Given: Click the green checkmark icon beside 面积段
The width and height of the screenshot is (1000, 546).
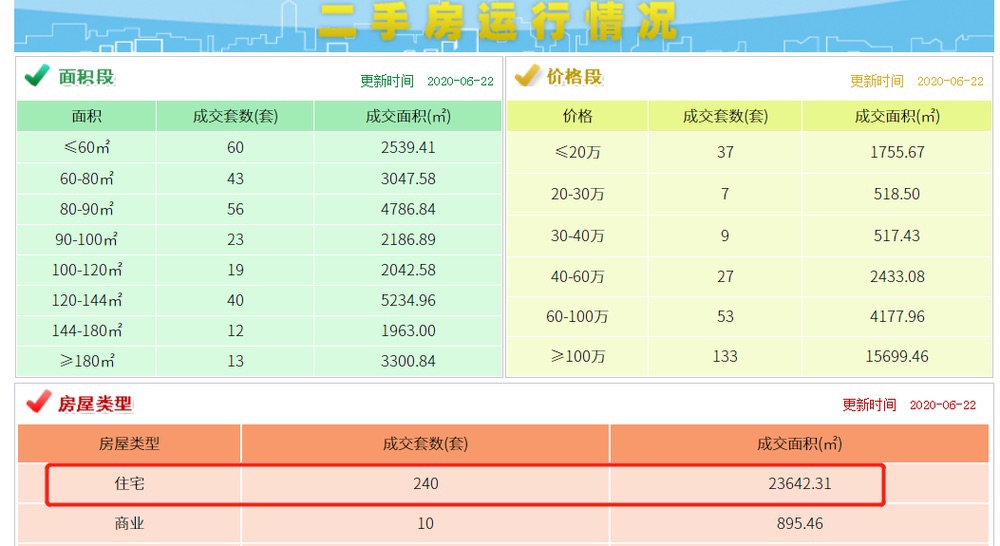Looking at the screenshot, I should [x=37, y=76].
